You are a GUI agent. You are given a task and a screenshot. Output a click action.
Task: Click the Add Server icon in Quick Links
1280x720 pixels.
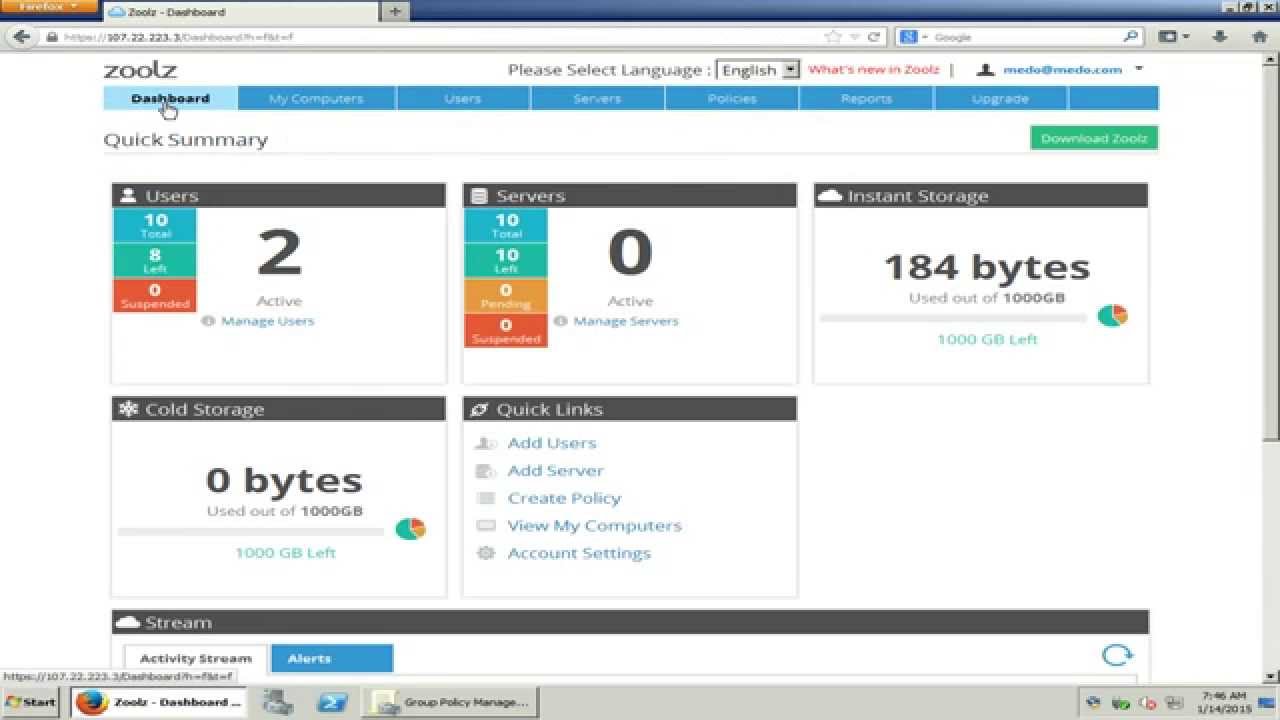point(486,471)
